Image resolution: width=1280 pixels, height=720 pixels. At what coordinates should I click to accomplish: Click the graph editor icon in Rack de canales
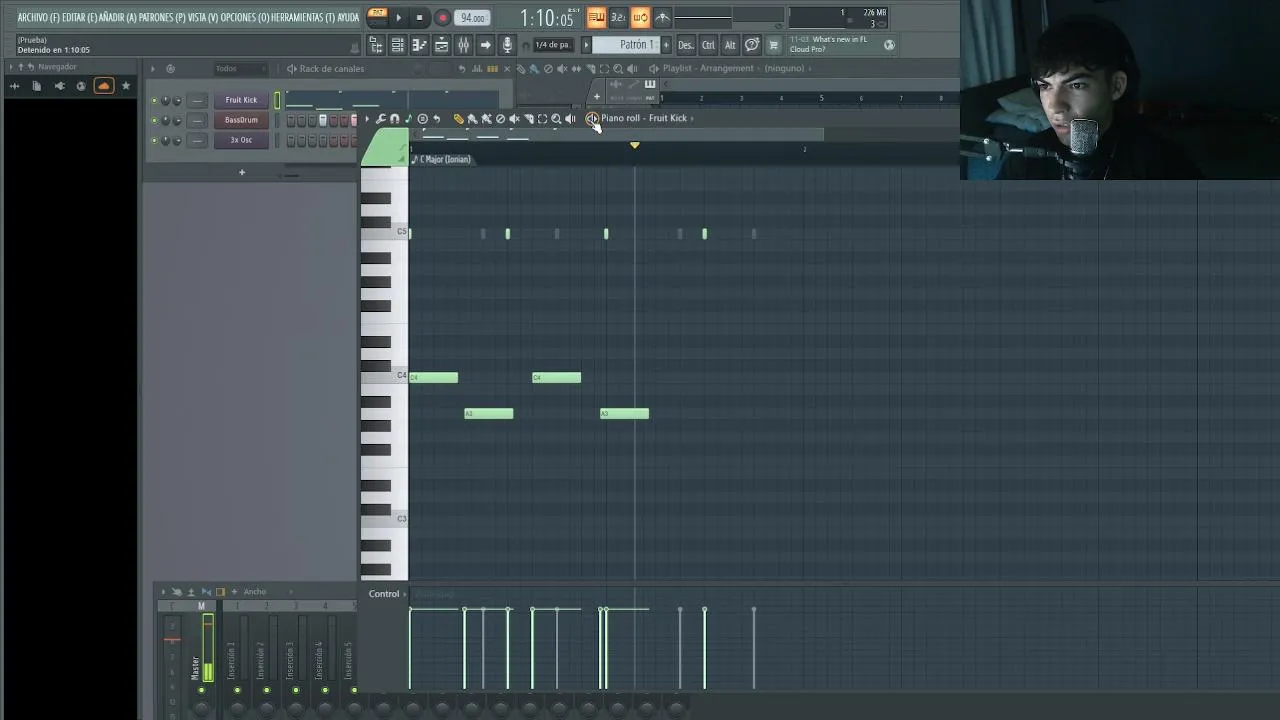click(476, 68)
